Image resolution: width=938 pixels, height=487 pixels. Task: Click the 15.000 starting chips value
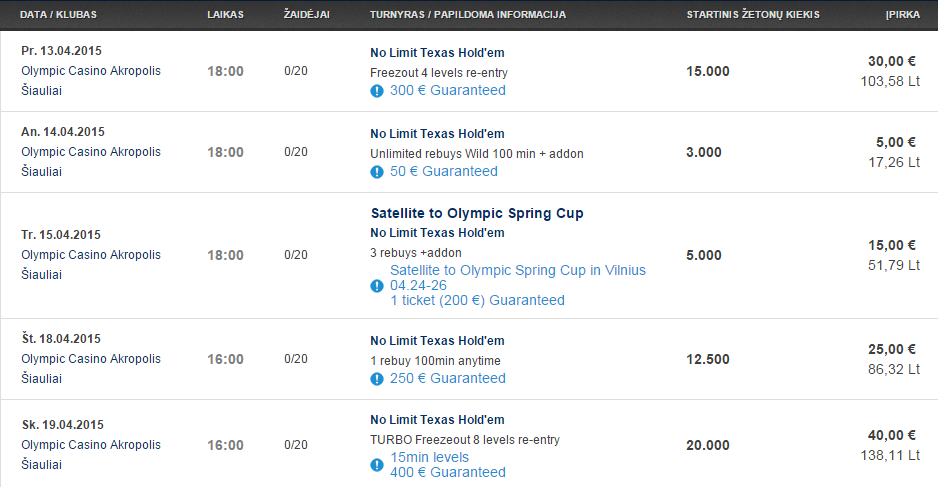tap(708, 71)
